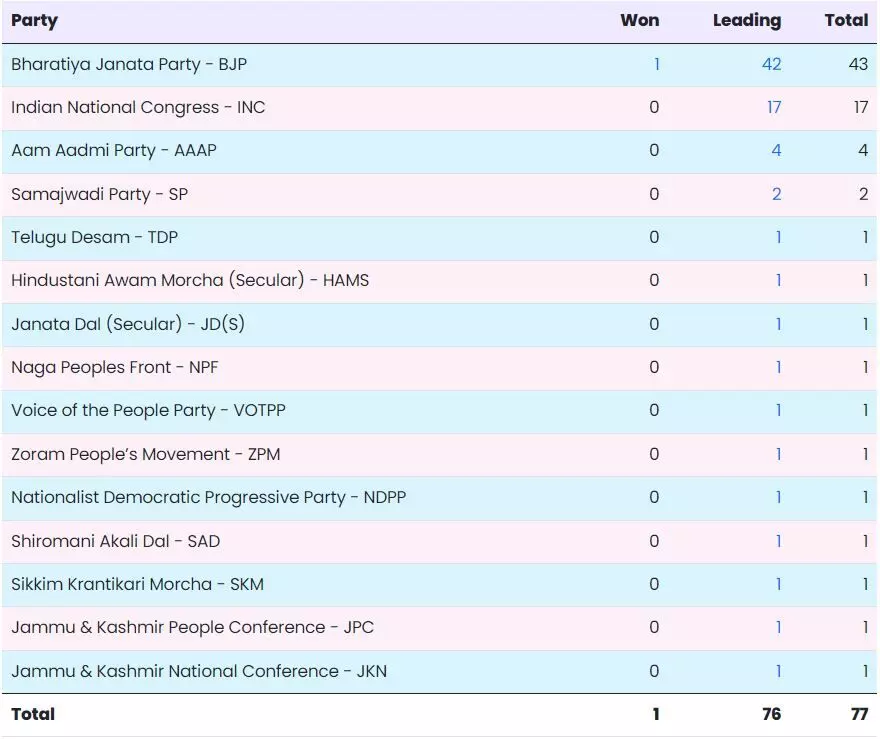Open JKN leading count link
Screen dimensions: 880x739
pos(778,671)
